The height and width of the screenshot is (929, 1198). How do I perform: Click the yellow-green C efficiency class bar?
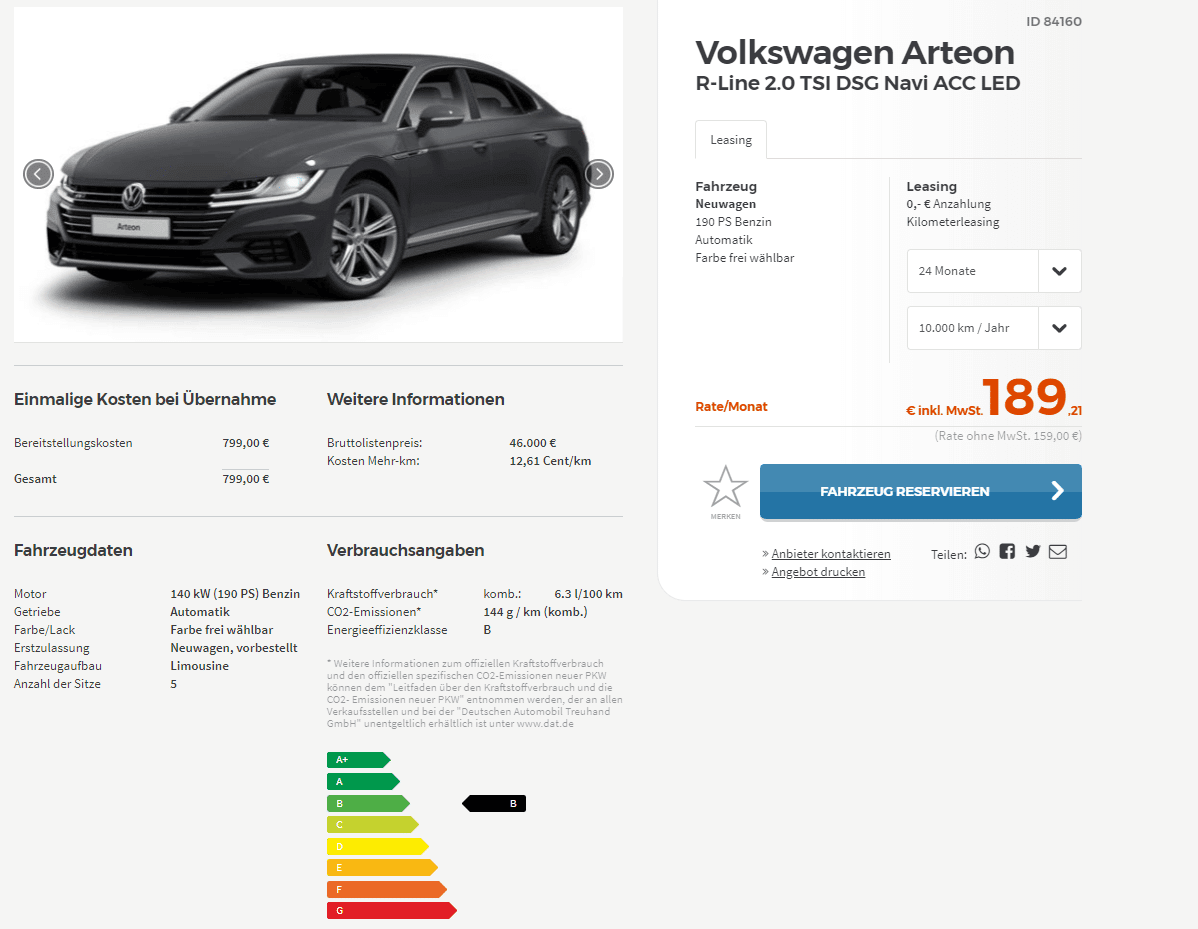(373, 825)
